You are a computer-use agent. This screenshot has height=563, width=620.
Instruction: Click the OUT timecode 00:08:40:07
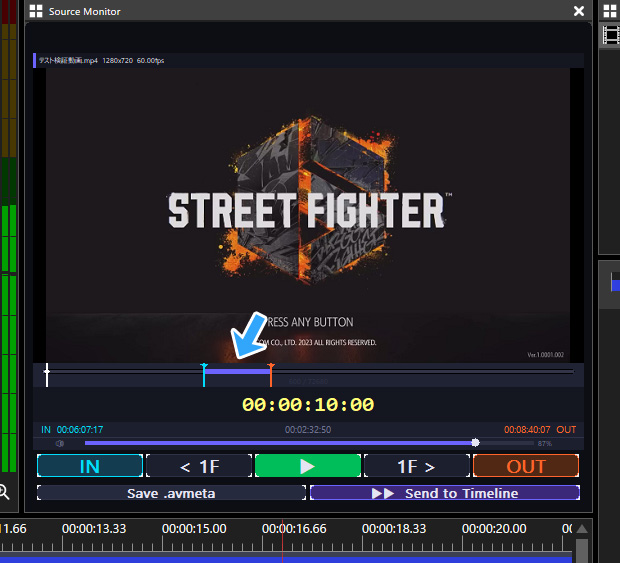coord(527,430)
